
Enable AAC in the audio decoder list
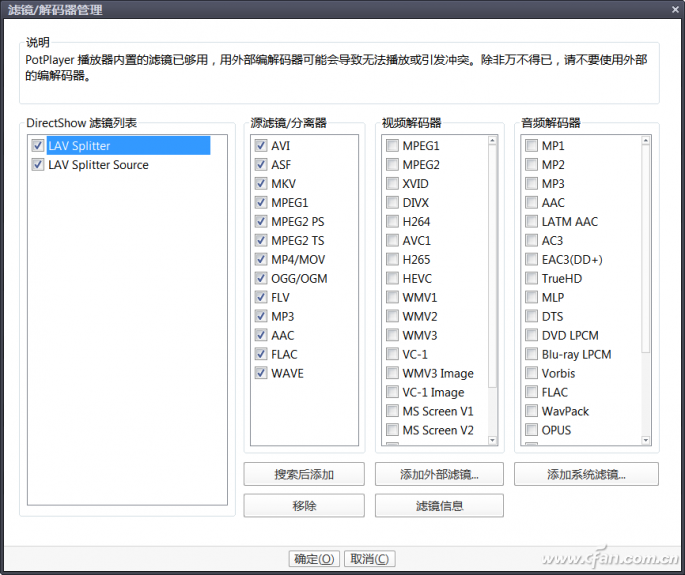pyautogui.click(x=531, y=203)
